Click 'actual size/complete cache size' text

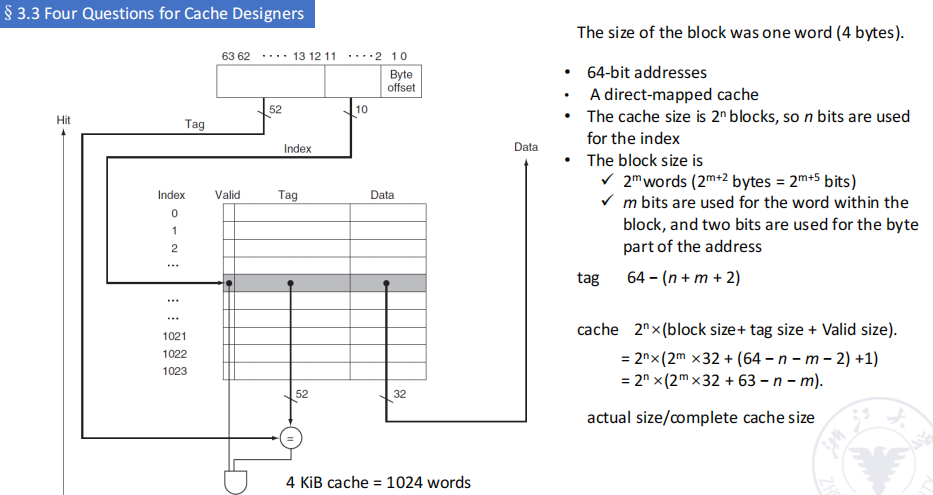pos(700,417)
